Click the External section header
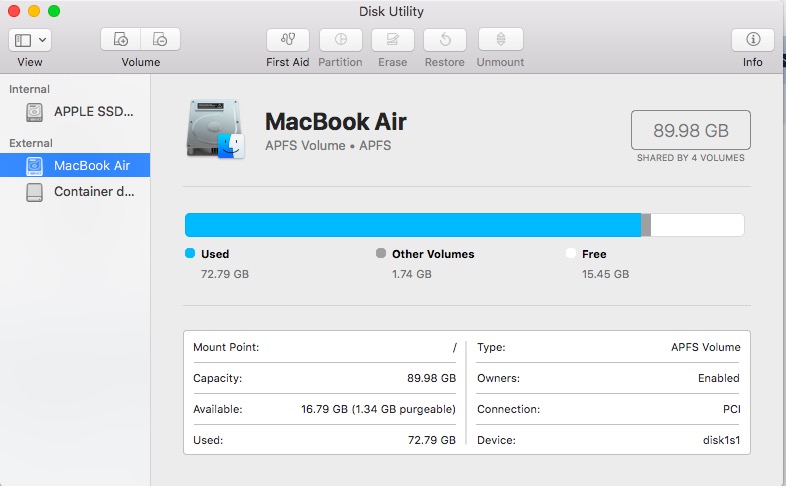This screenshot has width=786, height=486. (31, 143)
